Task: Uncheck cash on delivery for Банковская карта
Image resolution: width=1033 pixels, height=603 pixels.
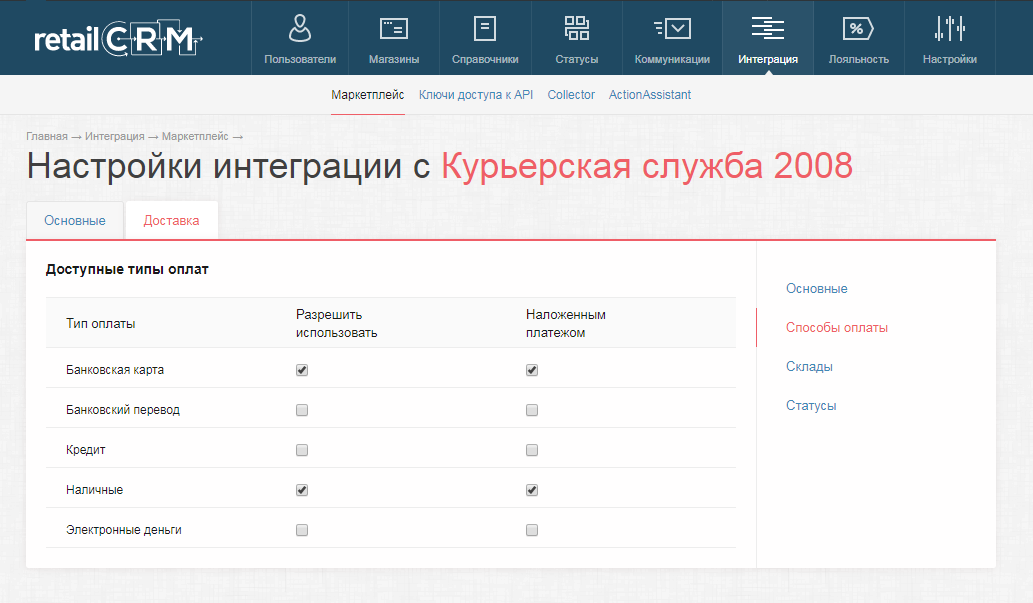Action: [532, 370]
